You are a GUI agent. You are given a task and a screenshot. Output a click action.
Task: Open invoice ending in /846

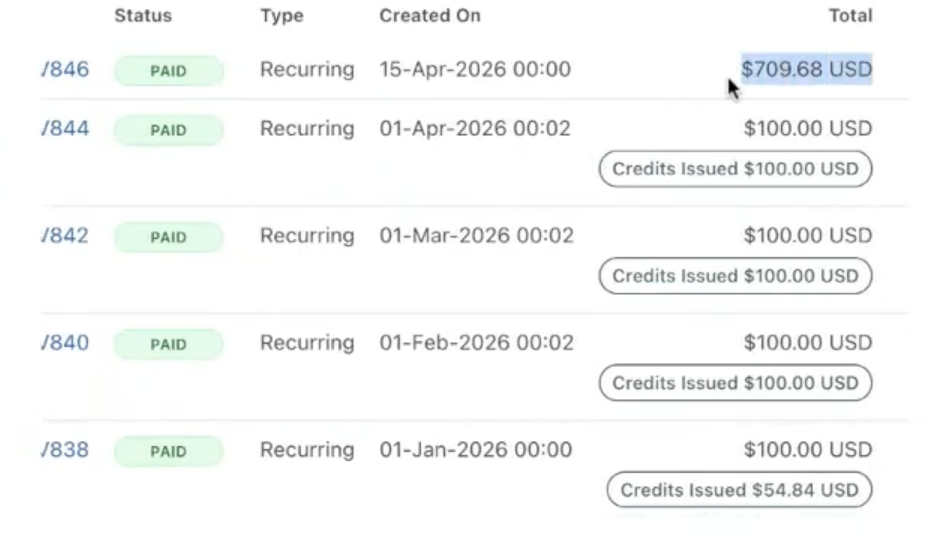pyautogui.click(x=65, y=70)
